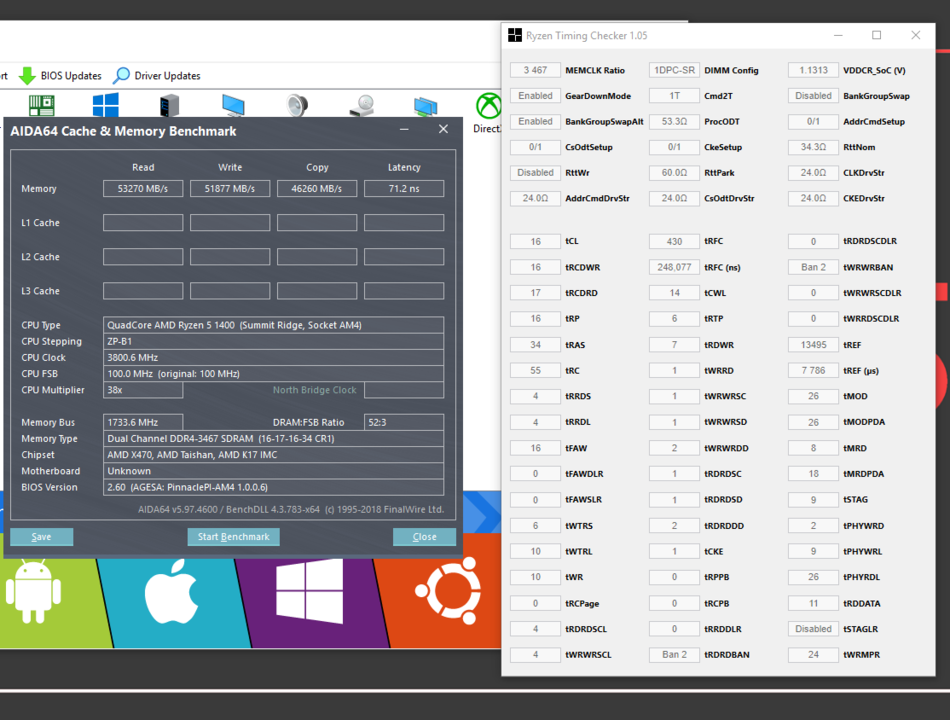Click the tSTAGLR Disabled value

[x=813, y=629]
